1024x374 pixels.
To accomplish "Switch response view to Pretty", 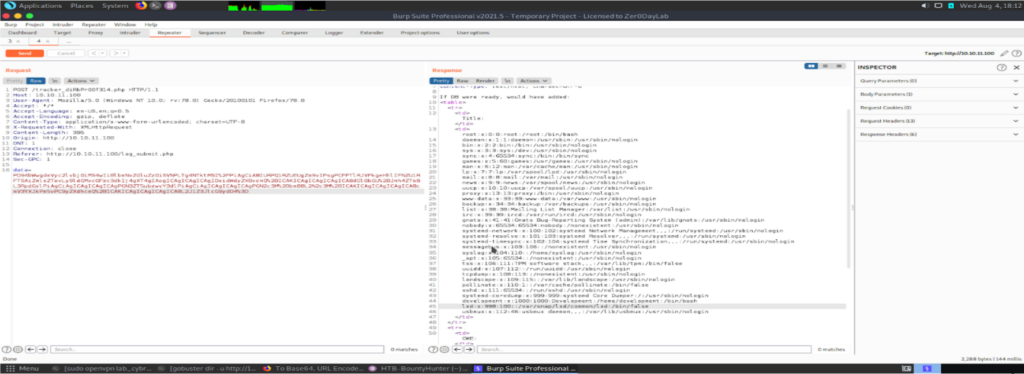I will coord(441,80).
